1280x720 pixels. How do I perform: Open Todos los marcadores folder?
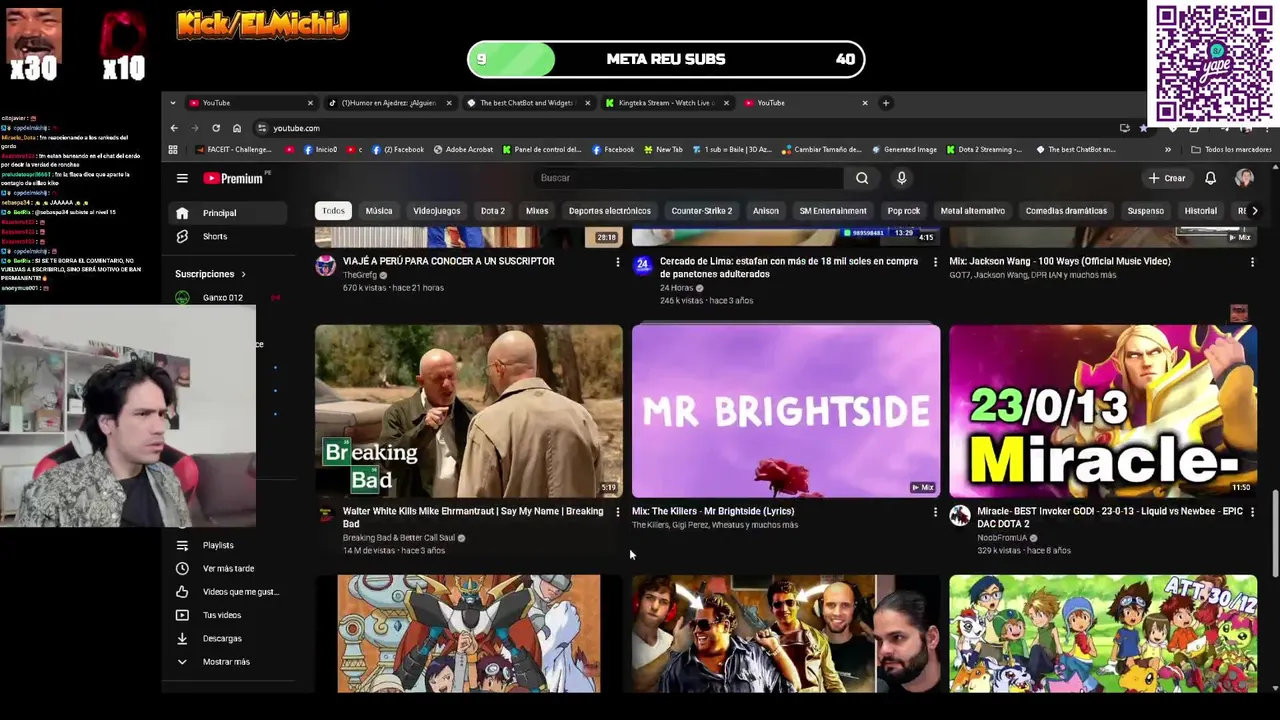click(1231, 150)
